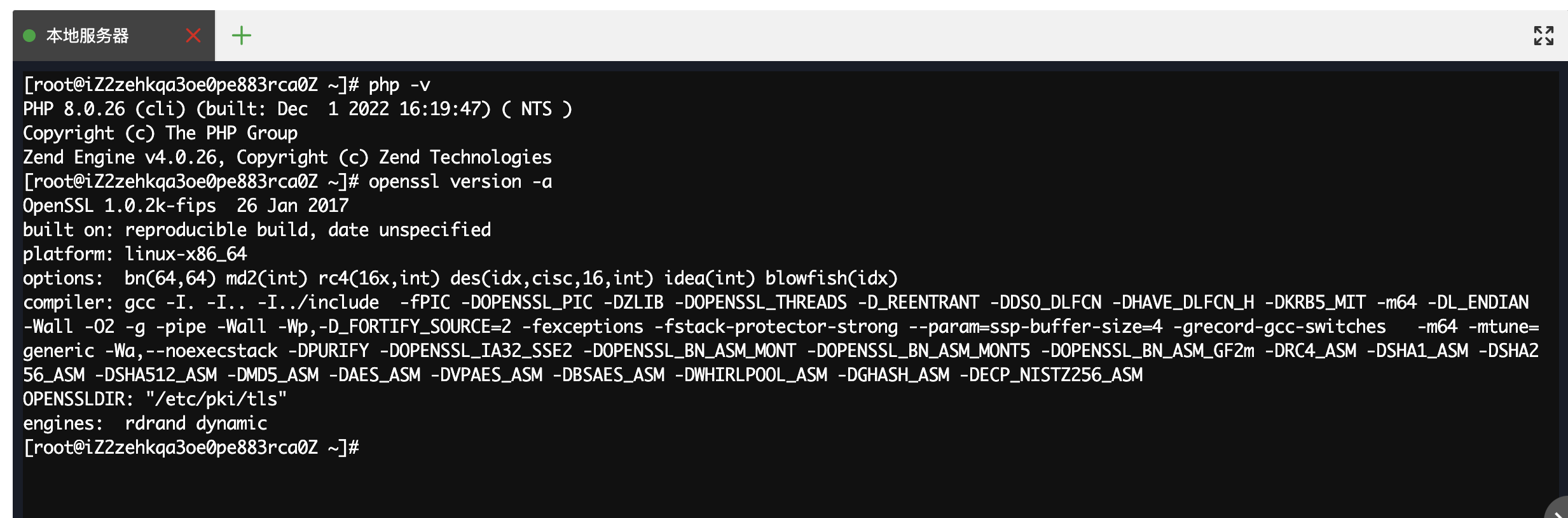Click the final empty command prompt
The image size is (1568, 518).
point(191,447)
